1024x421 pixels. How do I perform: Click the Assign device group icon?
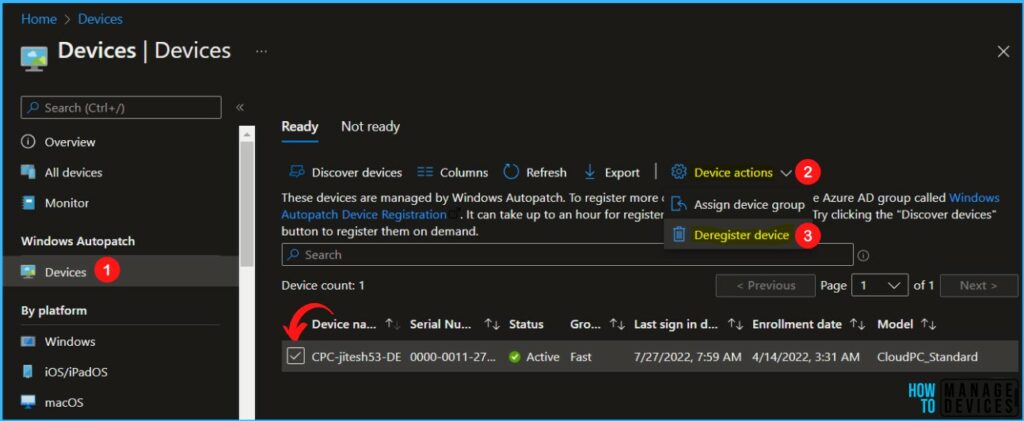pos(679,204)
